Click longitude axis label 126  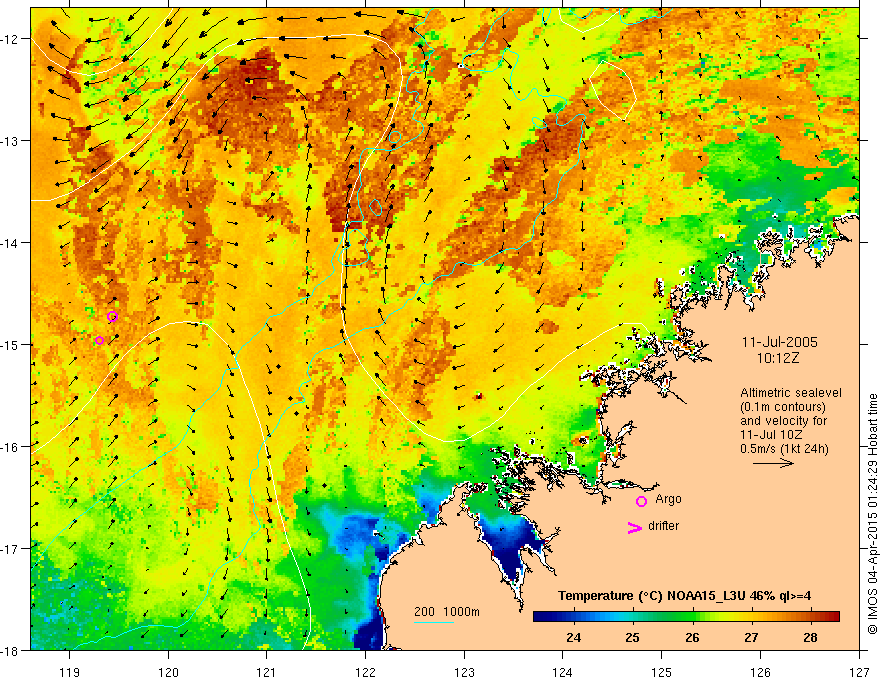coord(760,672)
